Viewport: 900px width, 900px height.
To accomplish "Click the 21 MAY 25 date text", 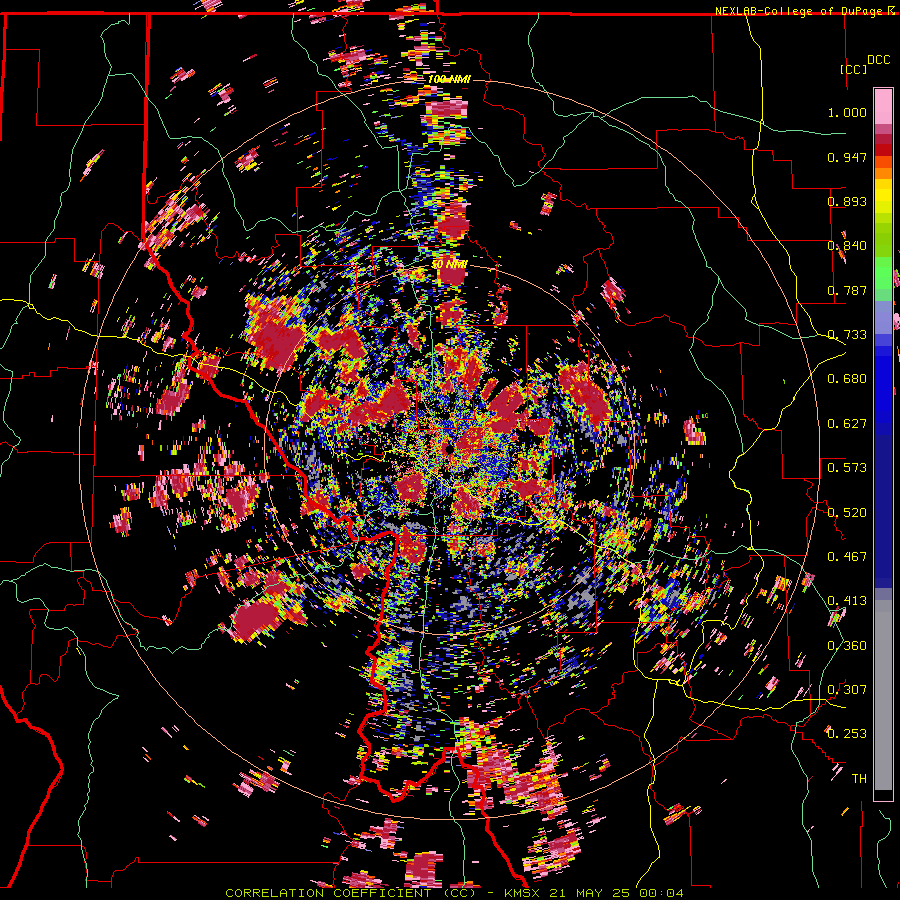I will tap(591, 893).
